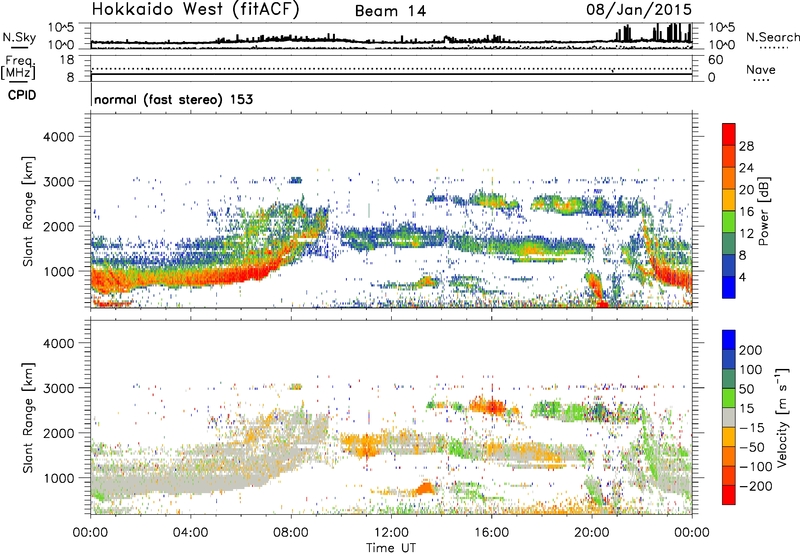Image resolution: width=800 pixels, height=554 pixels.
Task: Click the 'Time UT' axis title
Action: coord(391,548)
